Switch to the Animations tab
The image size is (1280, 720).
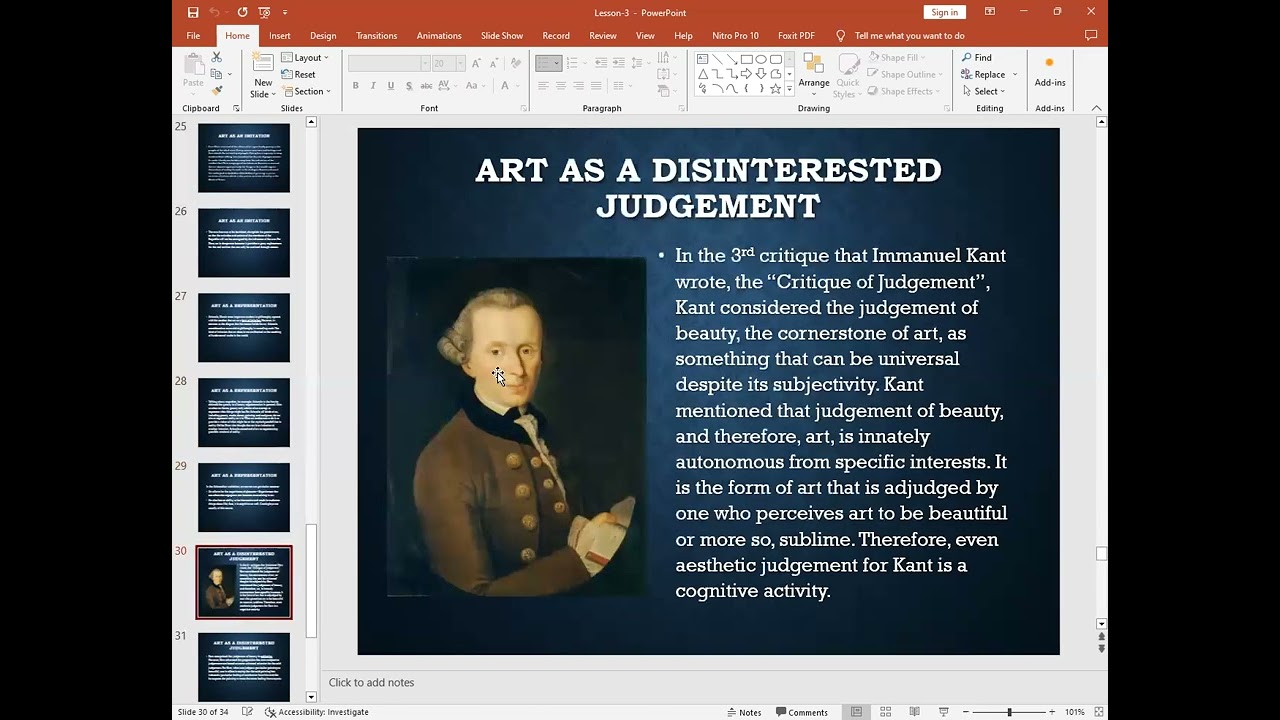pos(439,35)
